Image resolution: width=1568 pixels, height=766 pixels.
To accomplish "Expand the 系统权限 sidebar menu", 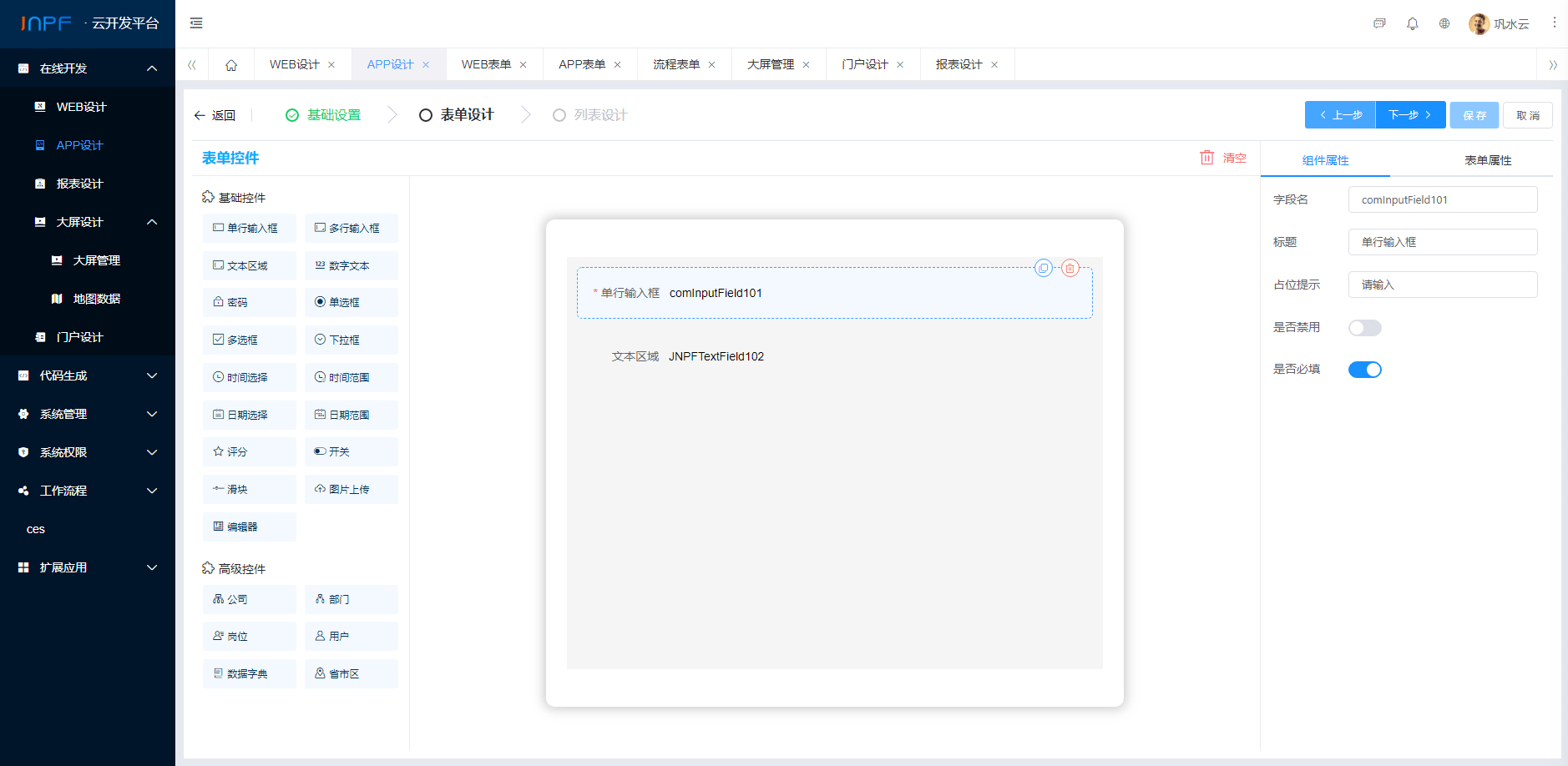I will click(88, 452).
